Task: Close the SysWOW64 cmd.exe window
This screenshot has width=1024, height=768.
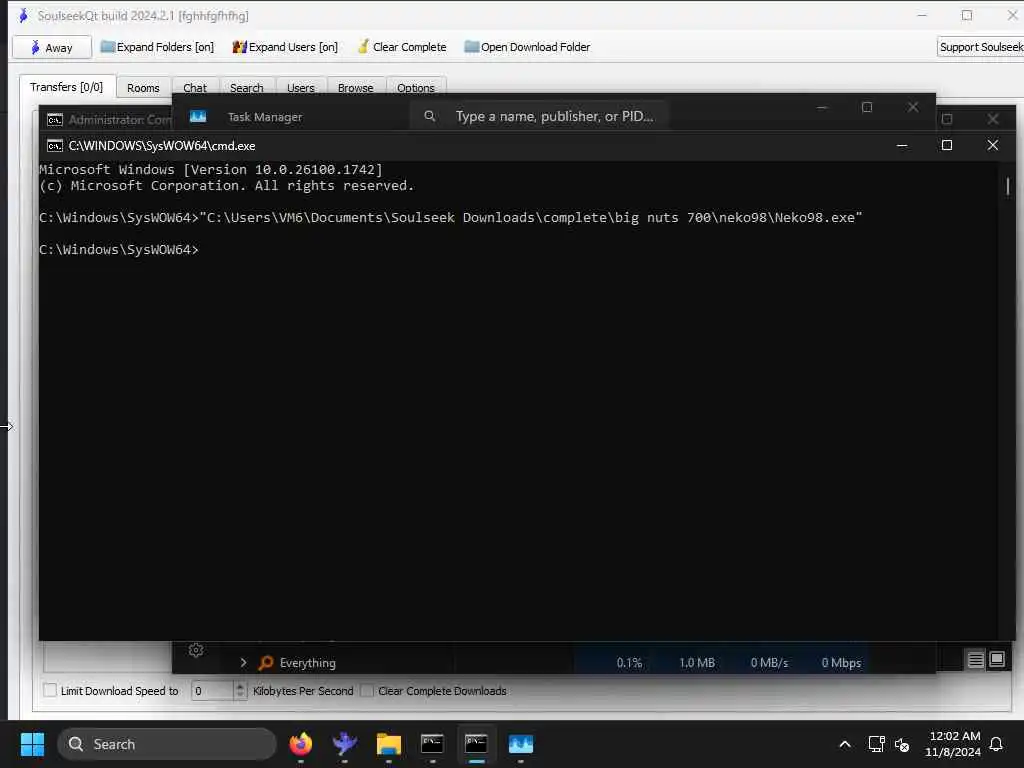Action: 993,146
